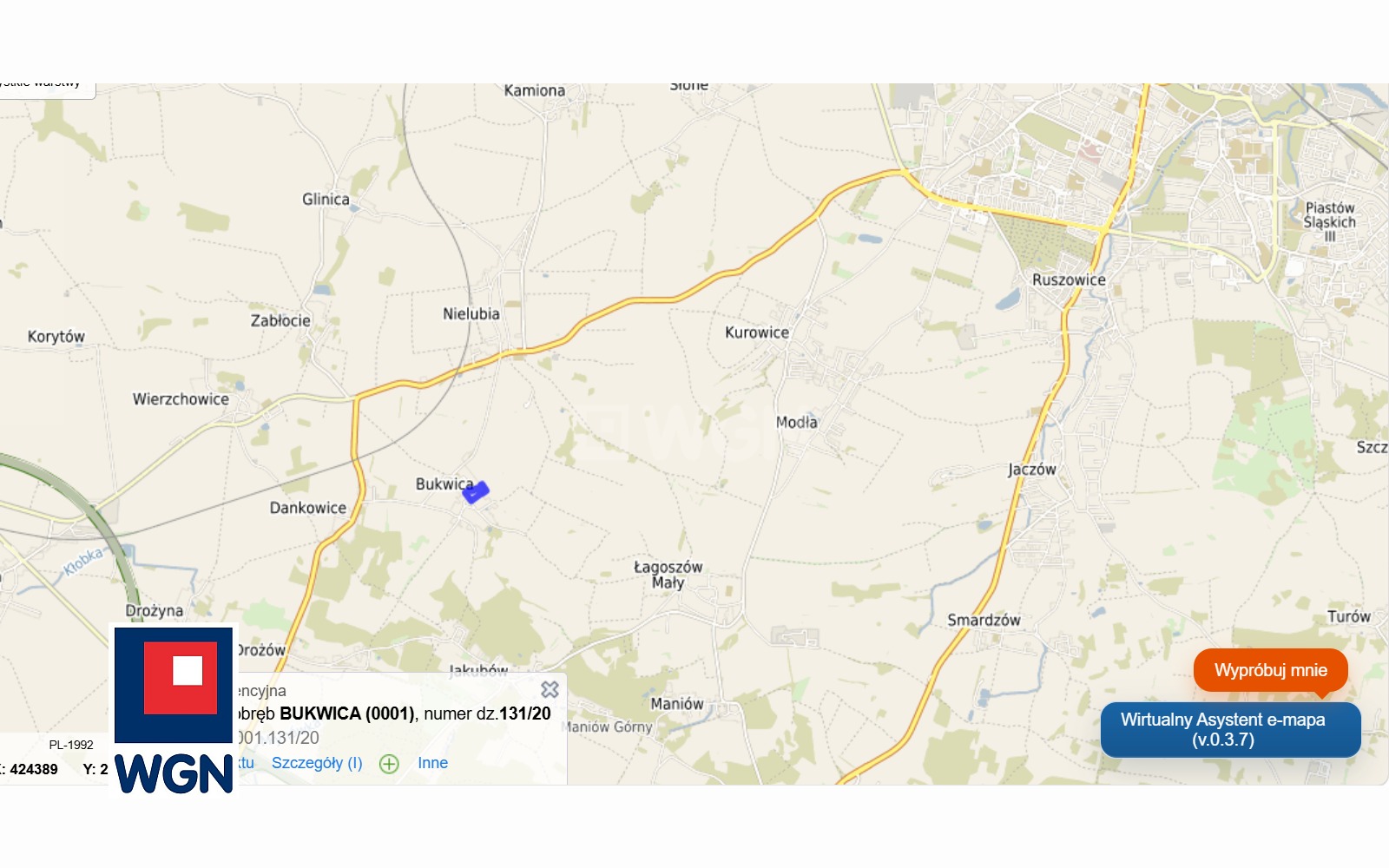Click the Wypróbuj mnie orange bubble
Viewport: 1389px width, 868px height.
tap(1271, 670)
